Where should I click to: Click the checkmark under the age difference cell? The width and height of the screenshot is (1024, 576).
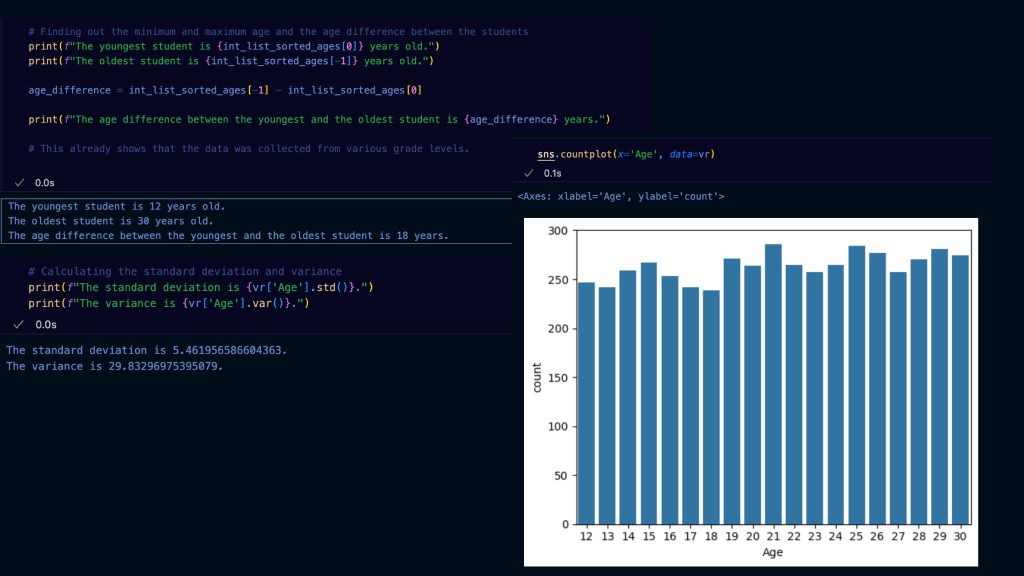[x=19, y=183]
